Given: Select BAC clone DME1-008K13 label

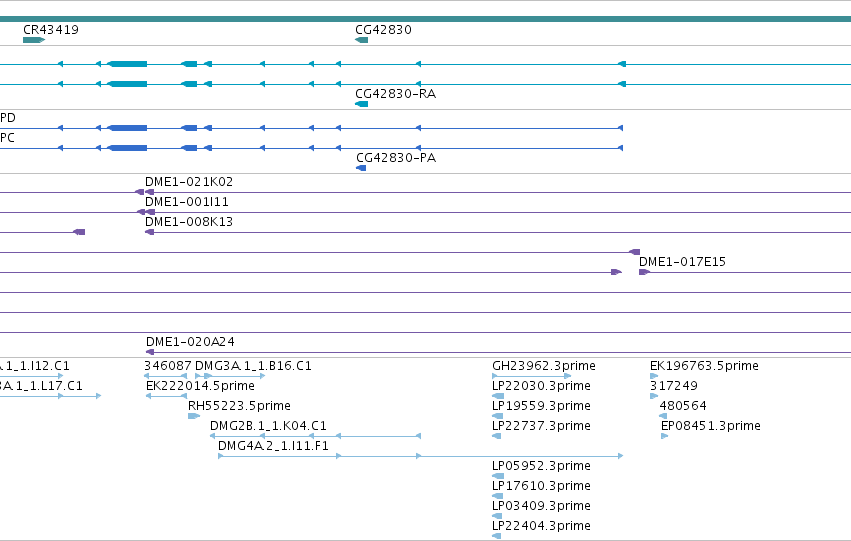Looking at the screenshot, I should click(x=188, y=222).
